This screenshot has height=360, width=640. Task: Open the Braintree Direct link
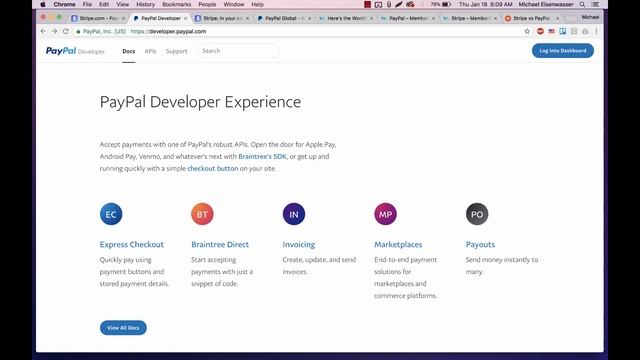220,244
